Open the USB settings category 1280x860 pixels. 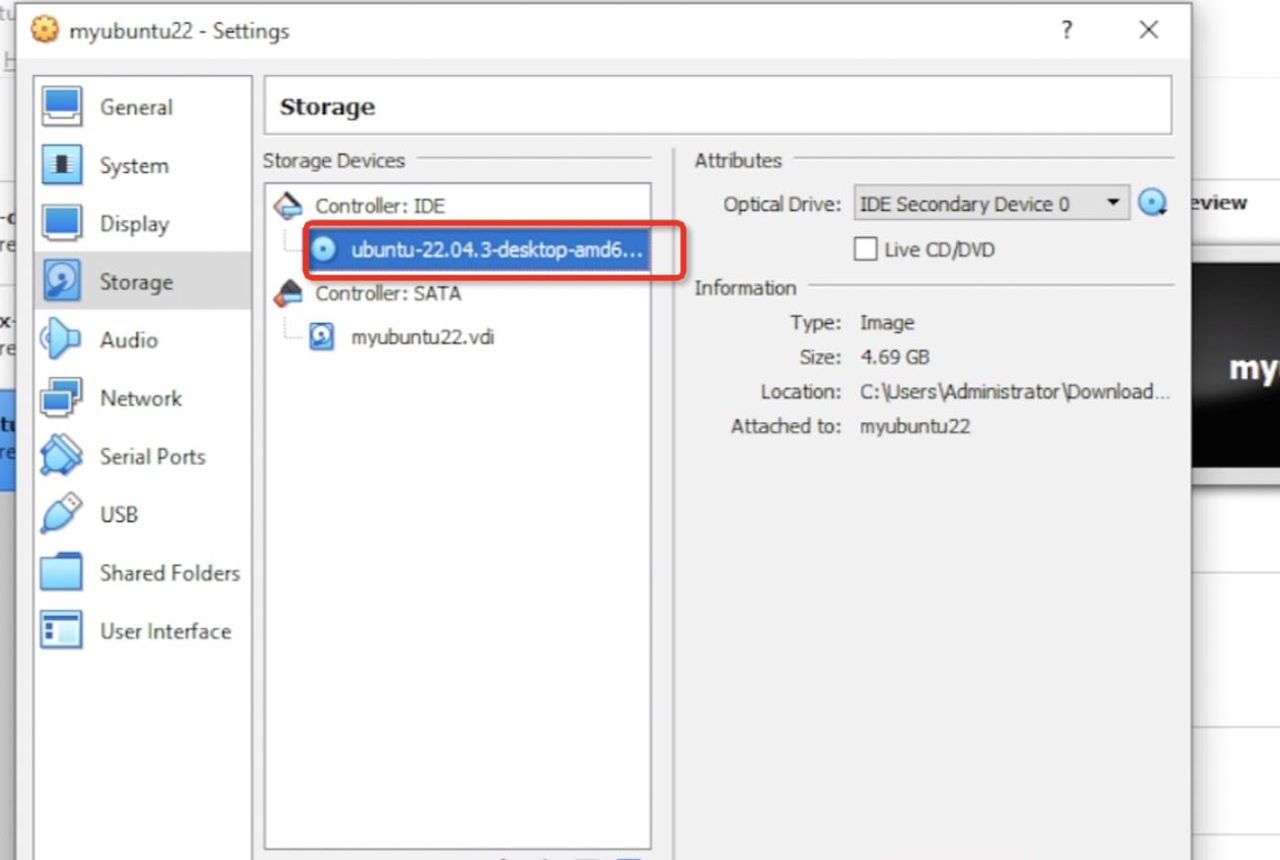(x=142, y=514)
